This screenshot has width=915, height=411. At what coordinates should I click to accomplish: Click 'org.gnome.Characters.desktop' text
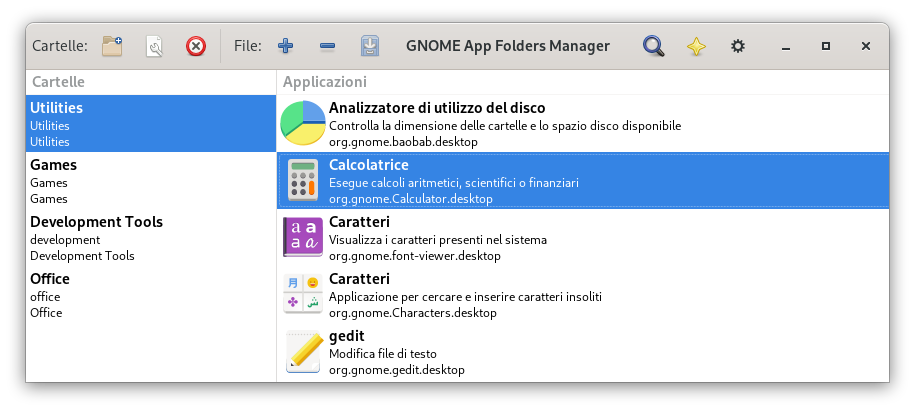coord(413,313)
